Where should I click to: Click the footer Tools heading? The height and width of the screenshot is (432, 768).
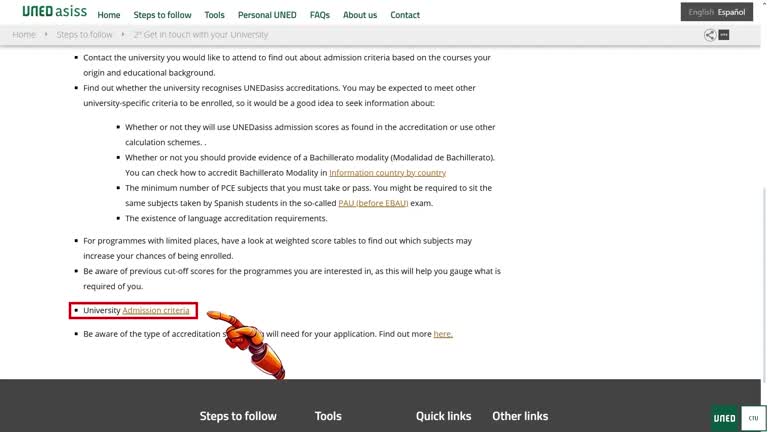[328, 416]
